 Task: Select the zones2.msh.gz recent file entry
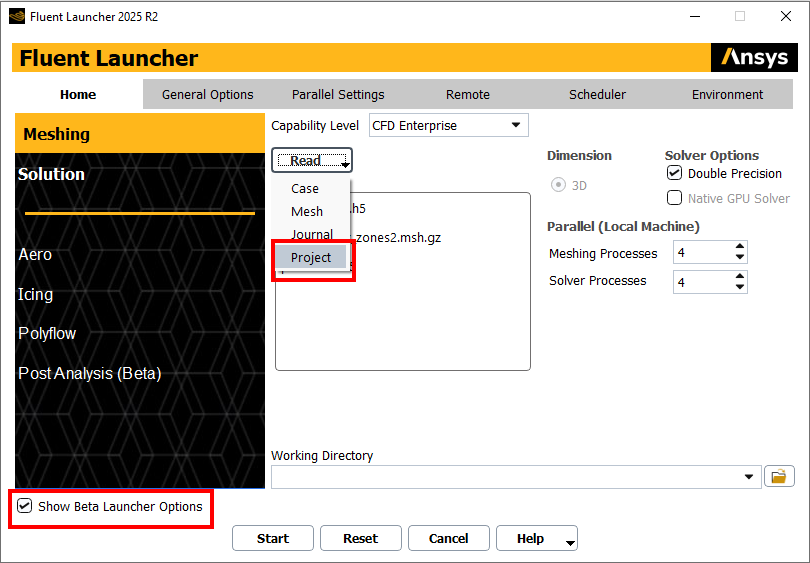click(x=398, y=238)
